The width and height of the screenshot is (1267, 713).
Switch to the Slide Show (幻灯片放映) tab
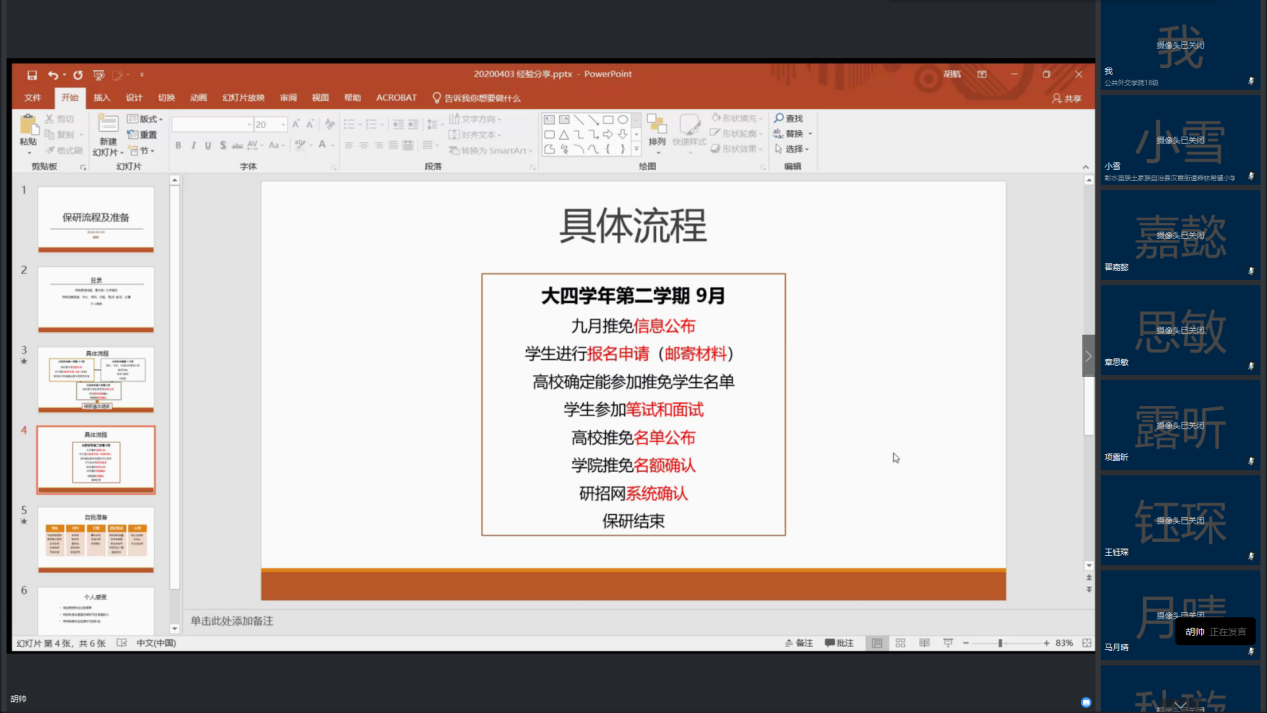click(243, 98)
